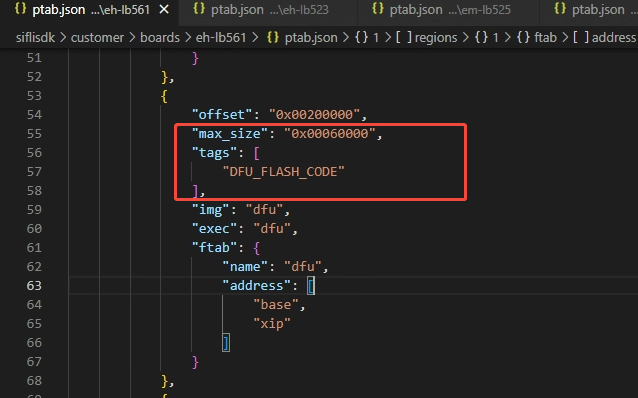Click JSON file icon on em-lb525 tab

point(378,9)
